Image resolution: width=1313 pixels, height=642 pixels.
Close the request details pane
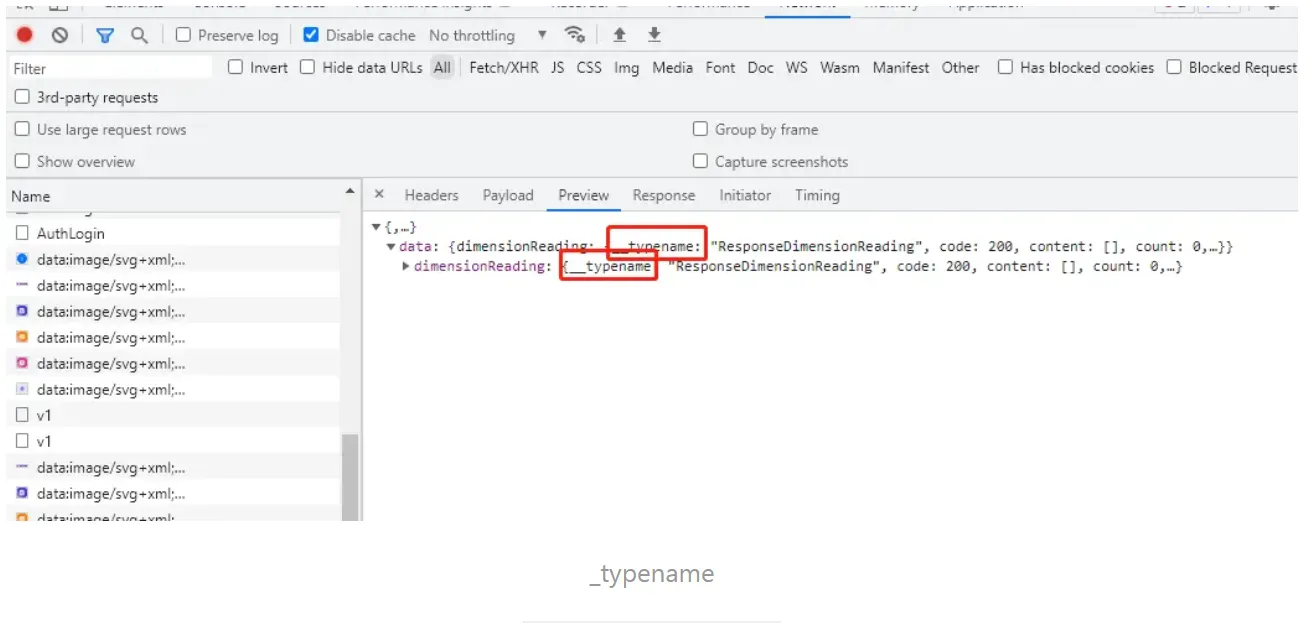(379, 195)
